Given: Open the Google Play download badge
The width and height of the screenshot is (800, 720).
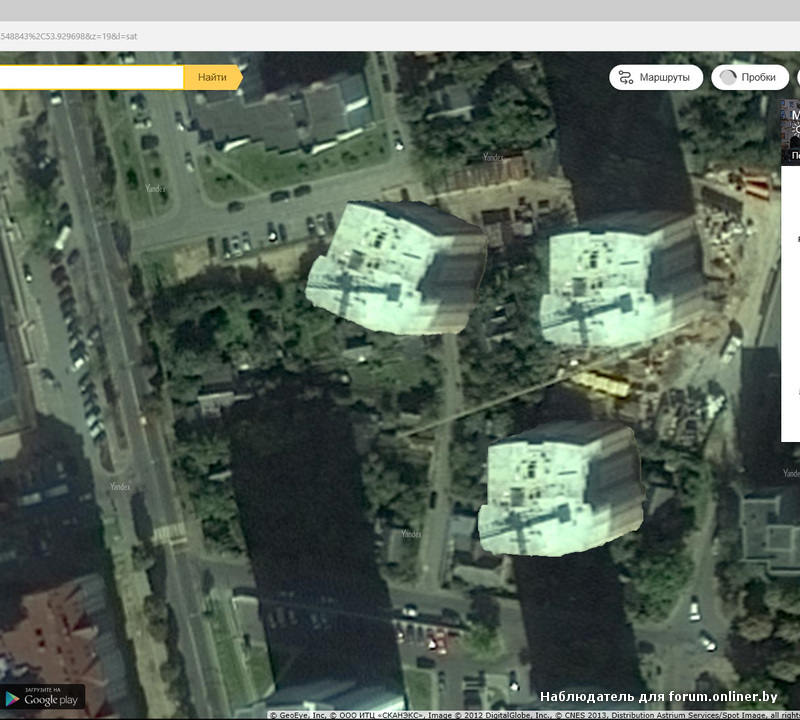Looking at the screenshot, I should (42, 697).
